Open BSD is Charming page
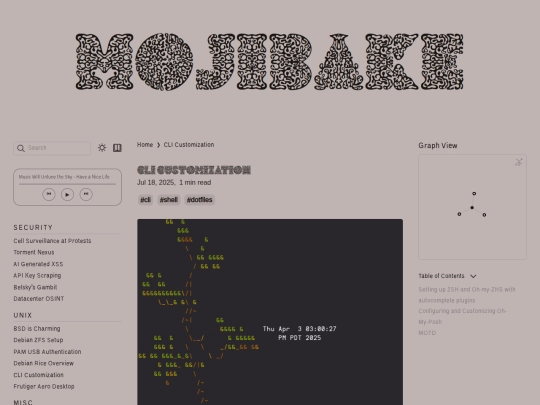The height and width of the screenshot is (405, 540). [x=37, y=329]
